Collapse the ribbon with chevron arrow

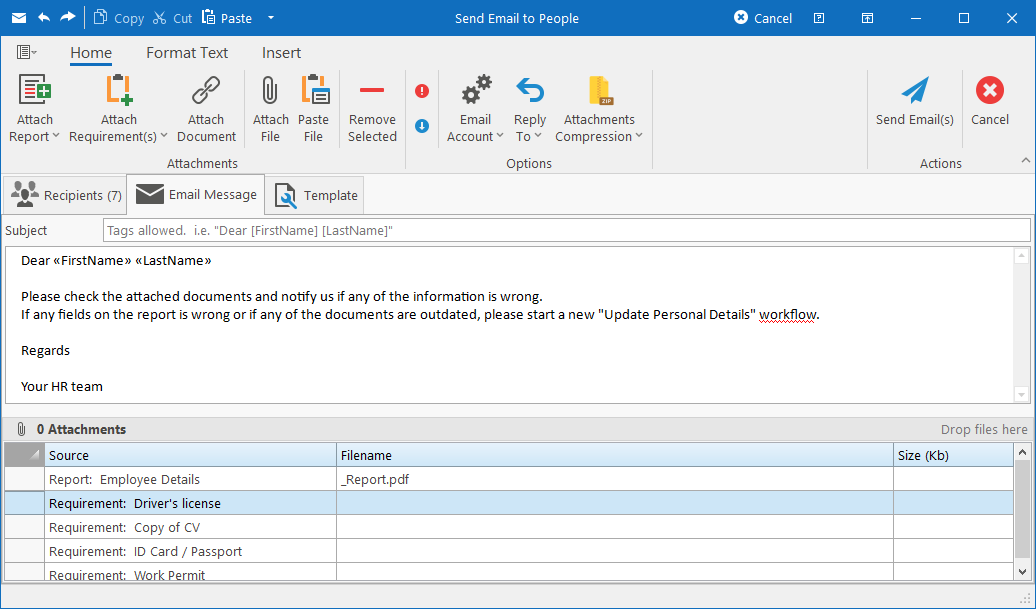(1025, 161)
